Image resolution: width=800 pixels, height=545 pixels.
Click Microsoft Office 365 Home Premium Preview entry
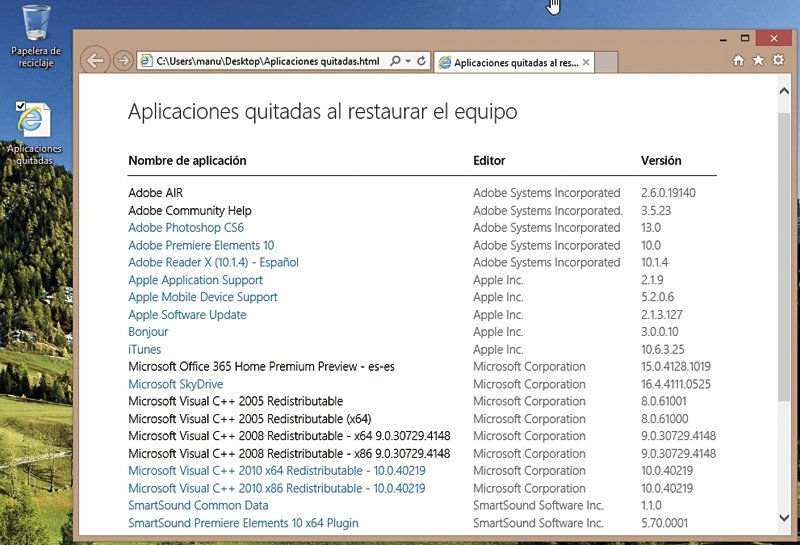(261, 366)
